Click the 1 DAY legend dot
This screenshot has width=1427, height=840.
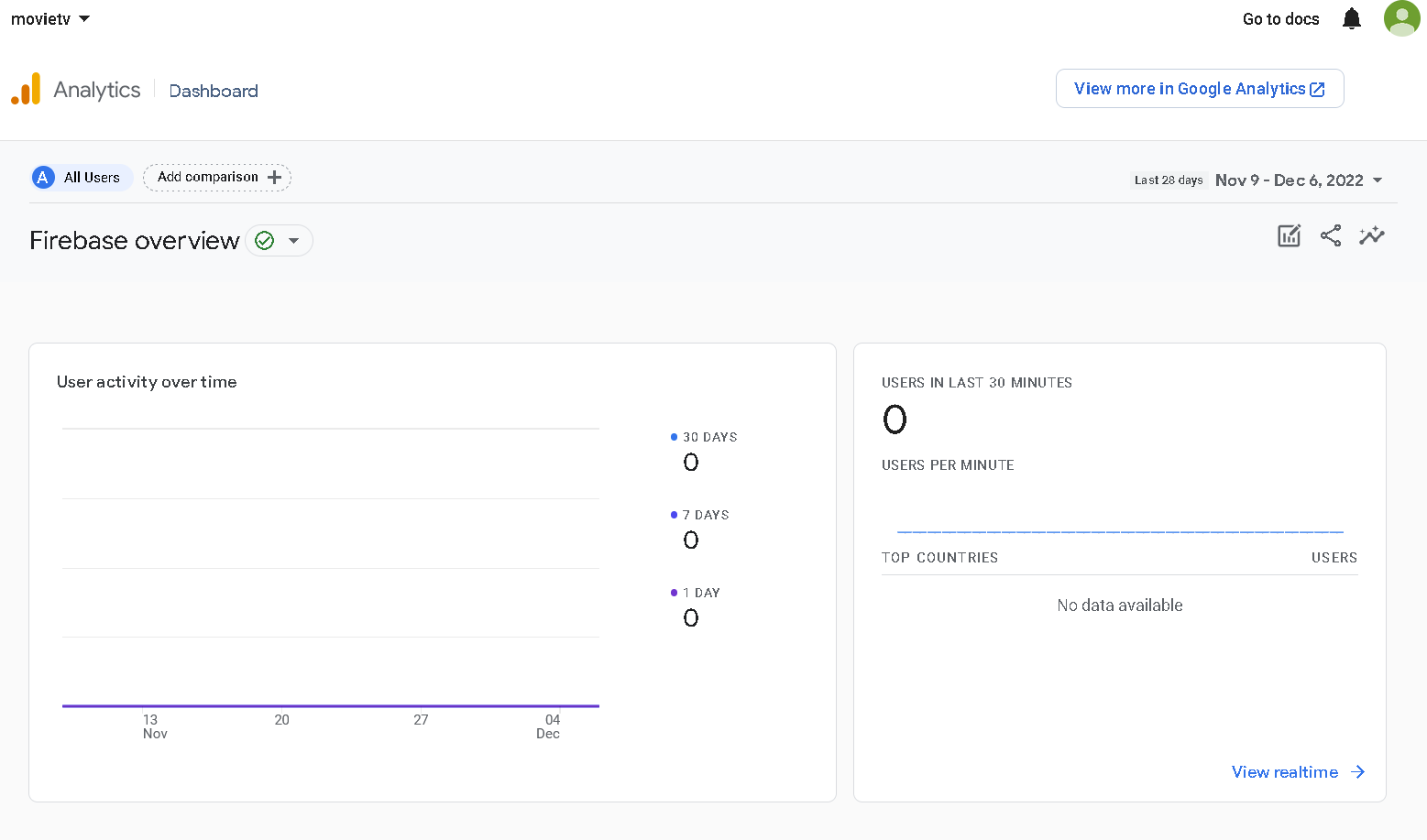pos(675,594)
